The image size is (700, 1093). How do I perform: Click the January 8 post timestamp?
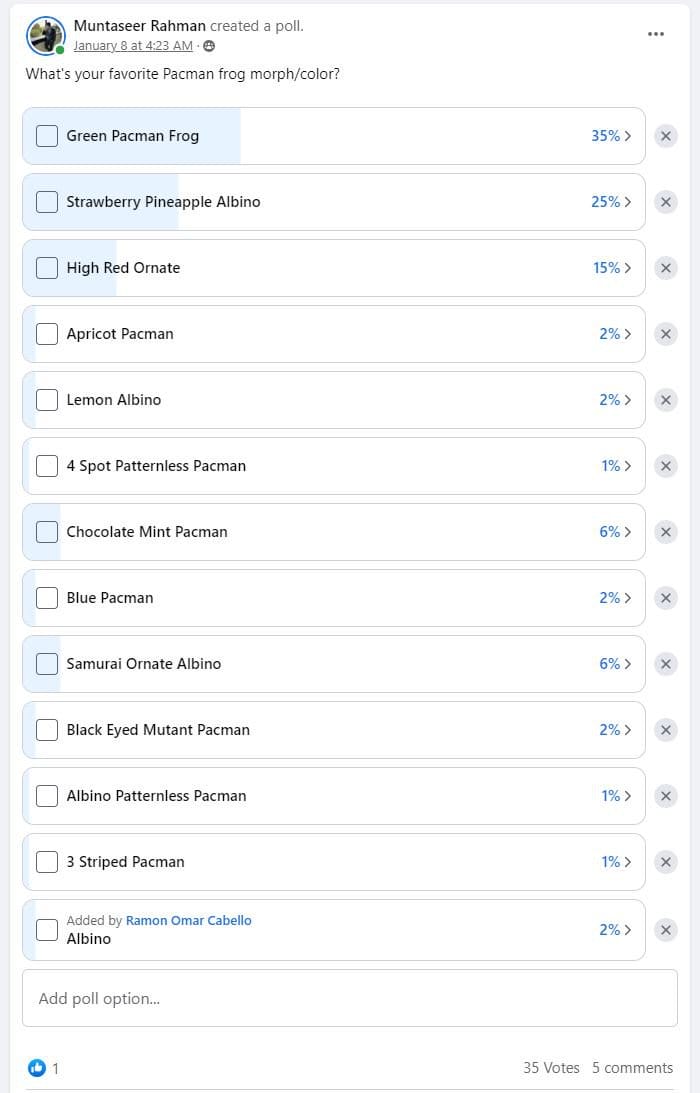[133, 46]
